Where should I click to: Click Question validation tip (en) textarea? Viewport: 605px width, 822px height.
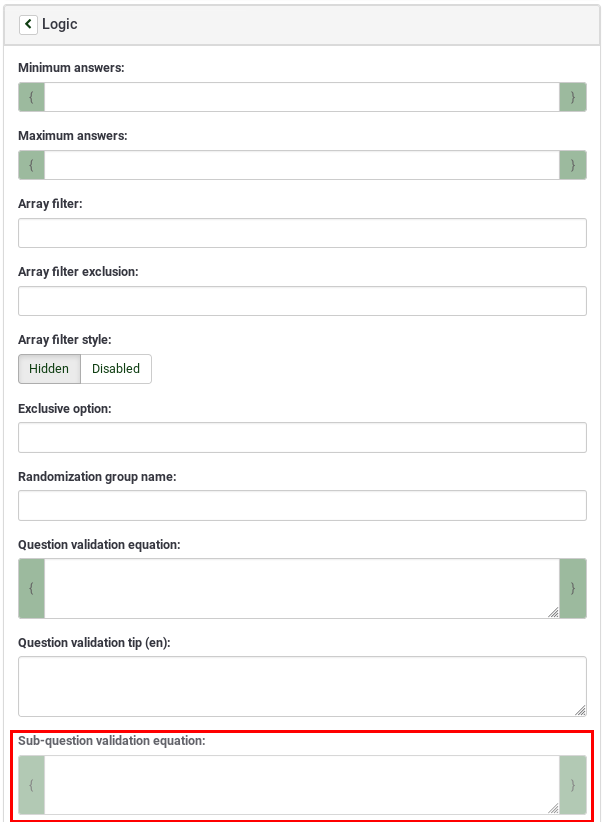point(302,686)
